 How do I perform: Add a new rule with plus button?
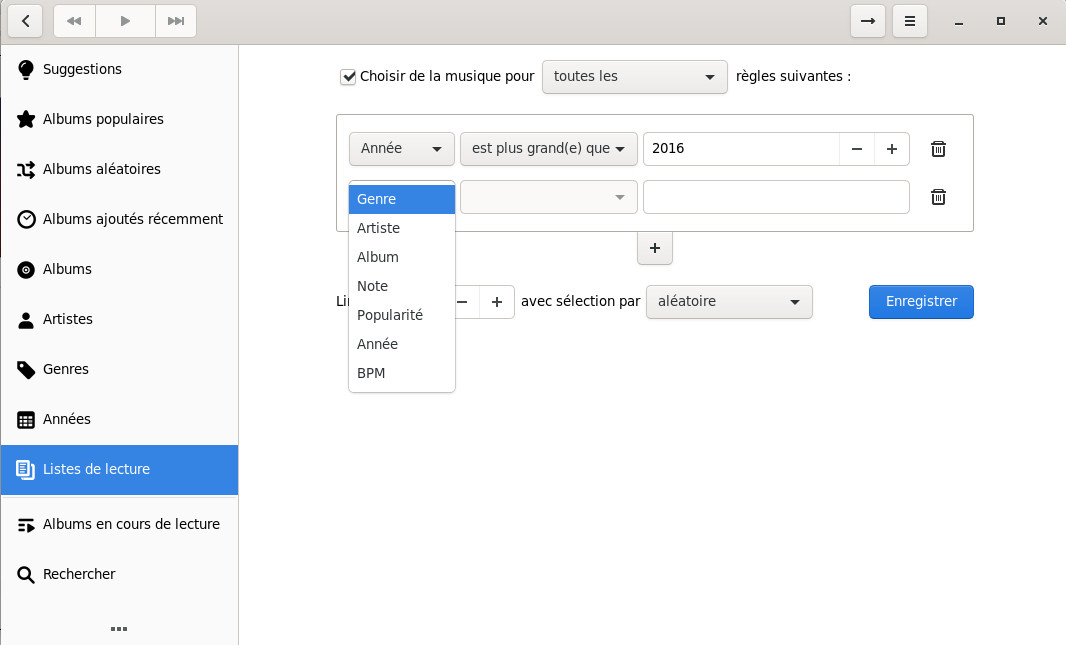tap(654, 248)
